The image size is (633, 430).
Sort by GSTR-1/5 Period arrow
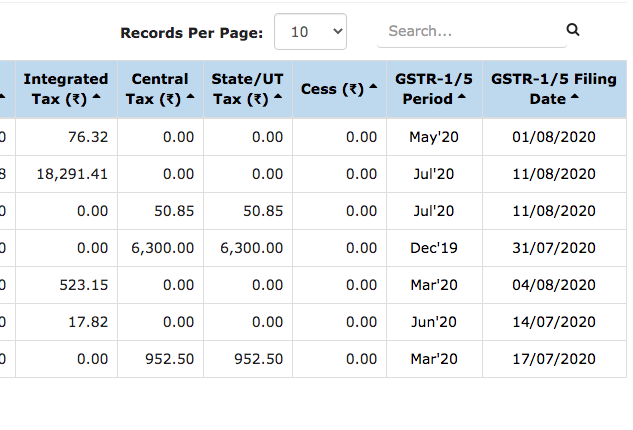point(462,96)
